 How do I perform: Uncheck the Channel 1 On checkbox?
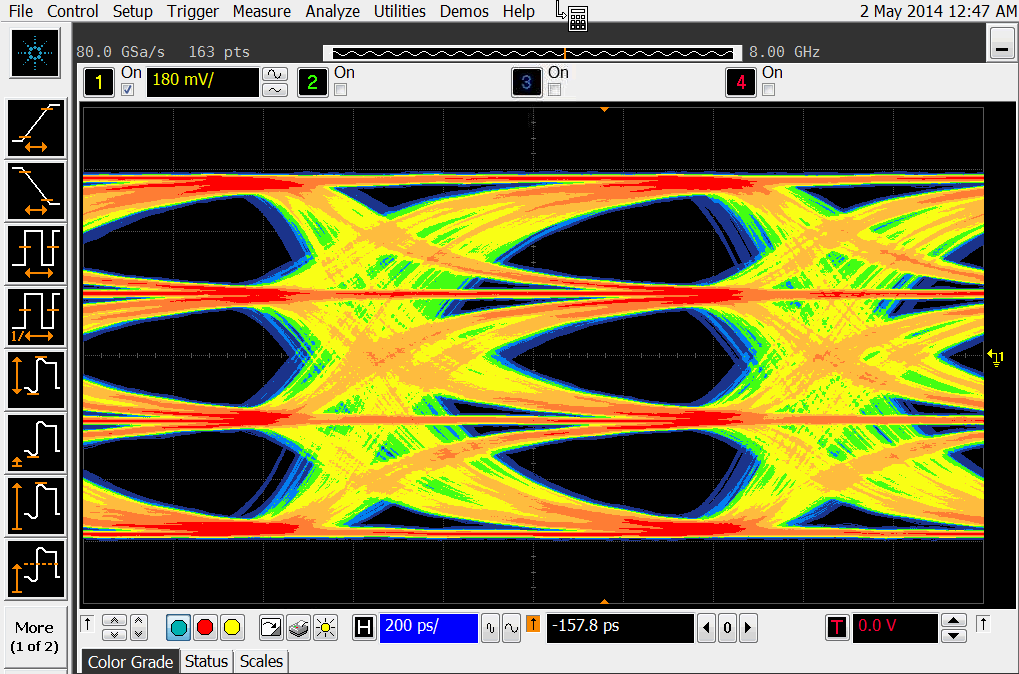click(127, 90)
